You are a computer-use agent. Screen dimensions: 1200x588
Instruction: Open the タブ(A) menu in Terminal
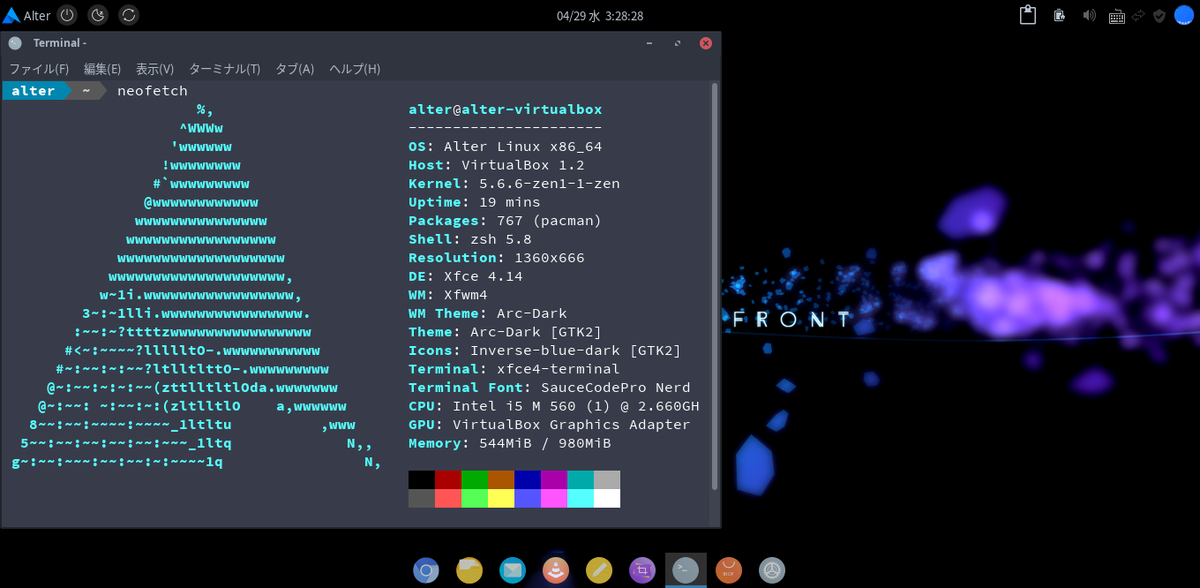click(295, 69)
